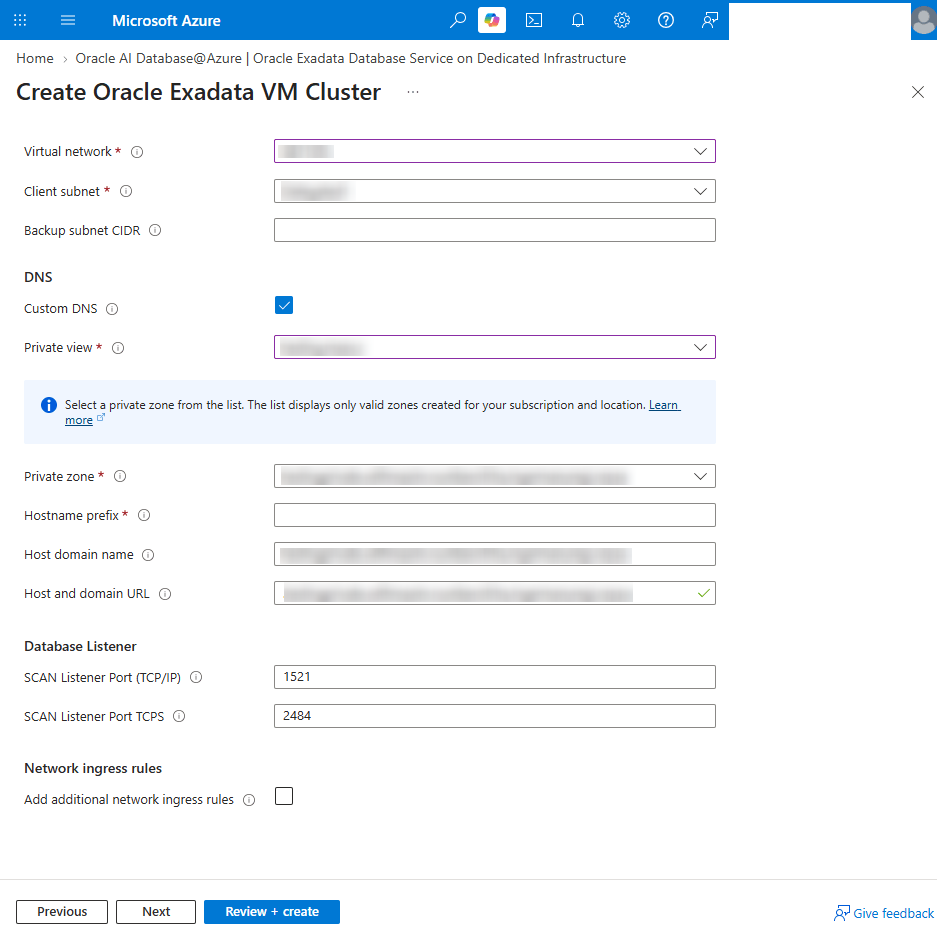937x943 pixels.
Task: Open the more options ellipsis beside title
Action: click(x=413, y=92)
